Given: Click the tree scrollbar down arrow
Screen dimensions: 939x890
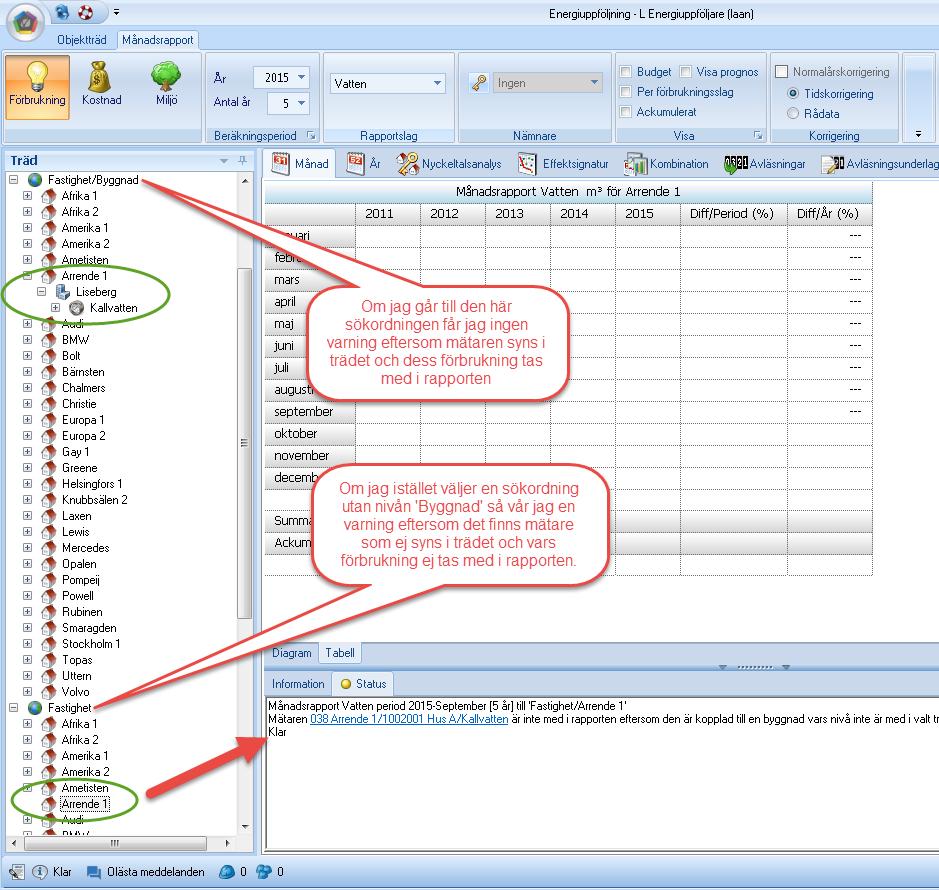Looking at the screenshot, I should (245, 827).
